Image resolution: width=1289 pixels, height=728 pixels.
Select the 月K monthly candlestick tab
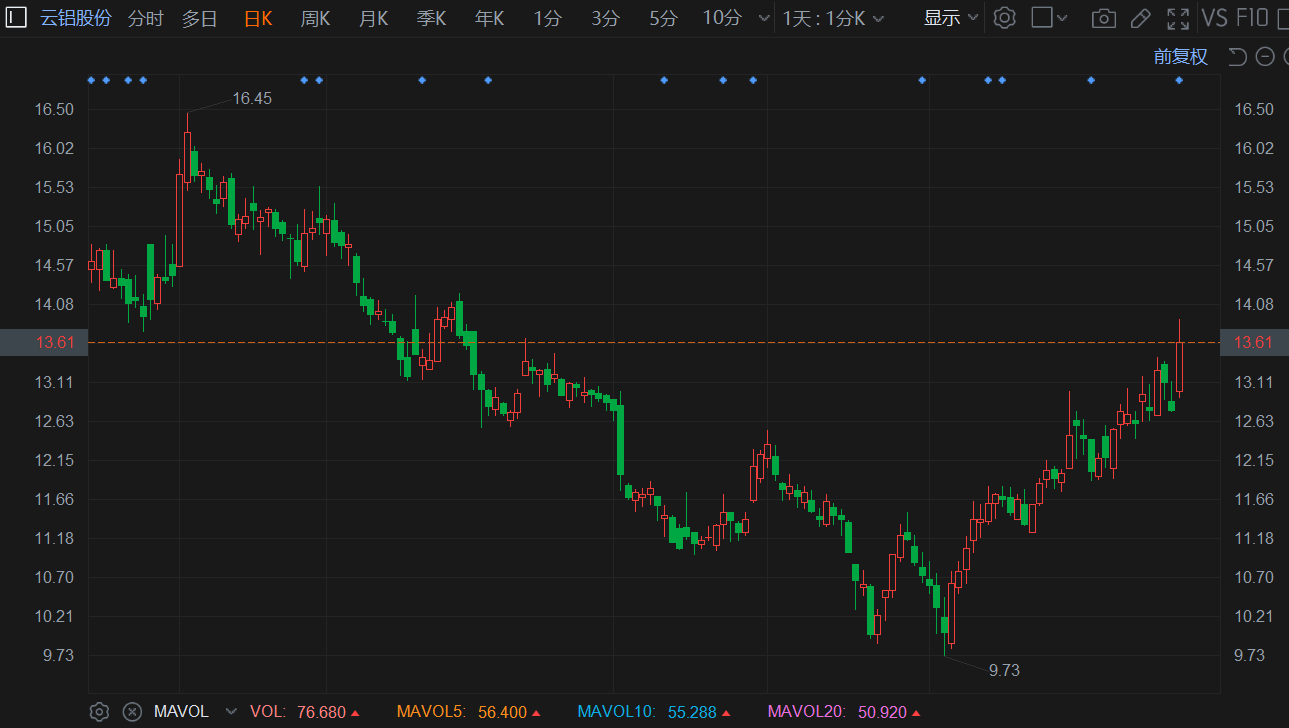(x=374, y=18)
